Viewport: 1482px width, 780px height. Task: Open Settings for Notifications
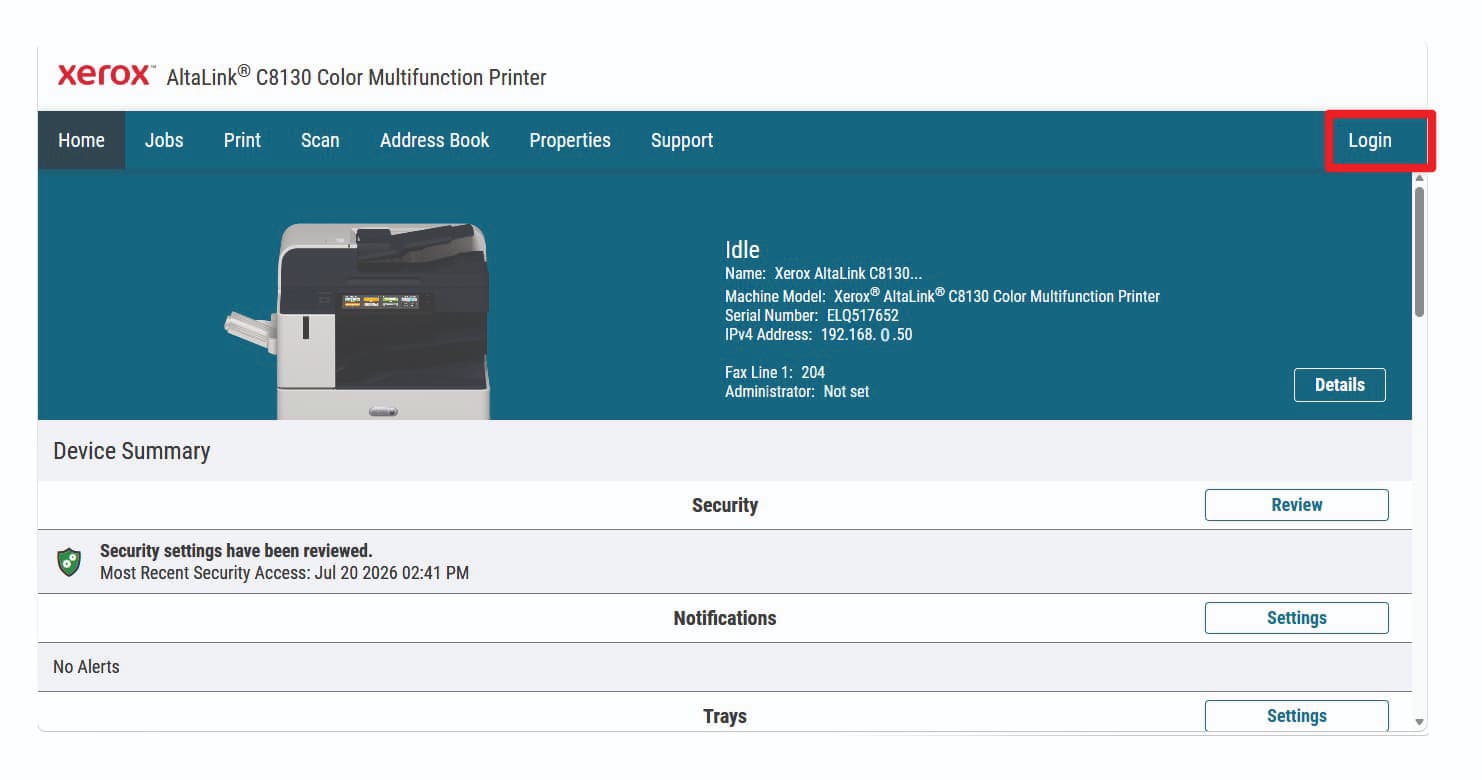point(1297,618)
